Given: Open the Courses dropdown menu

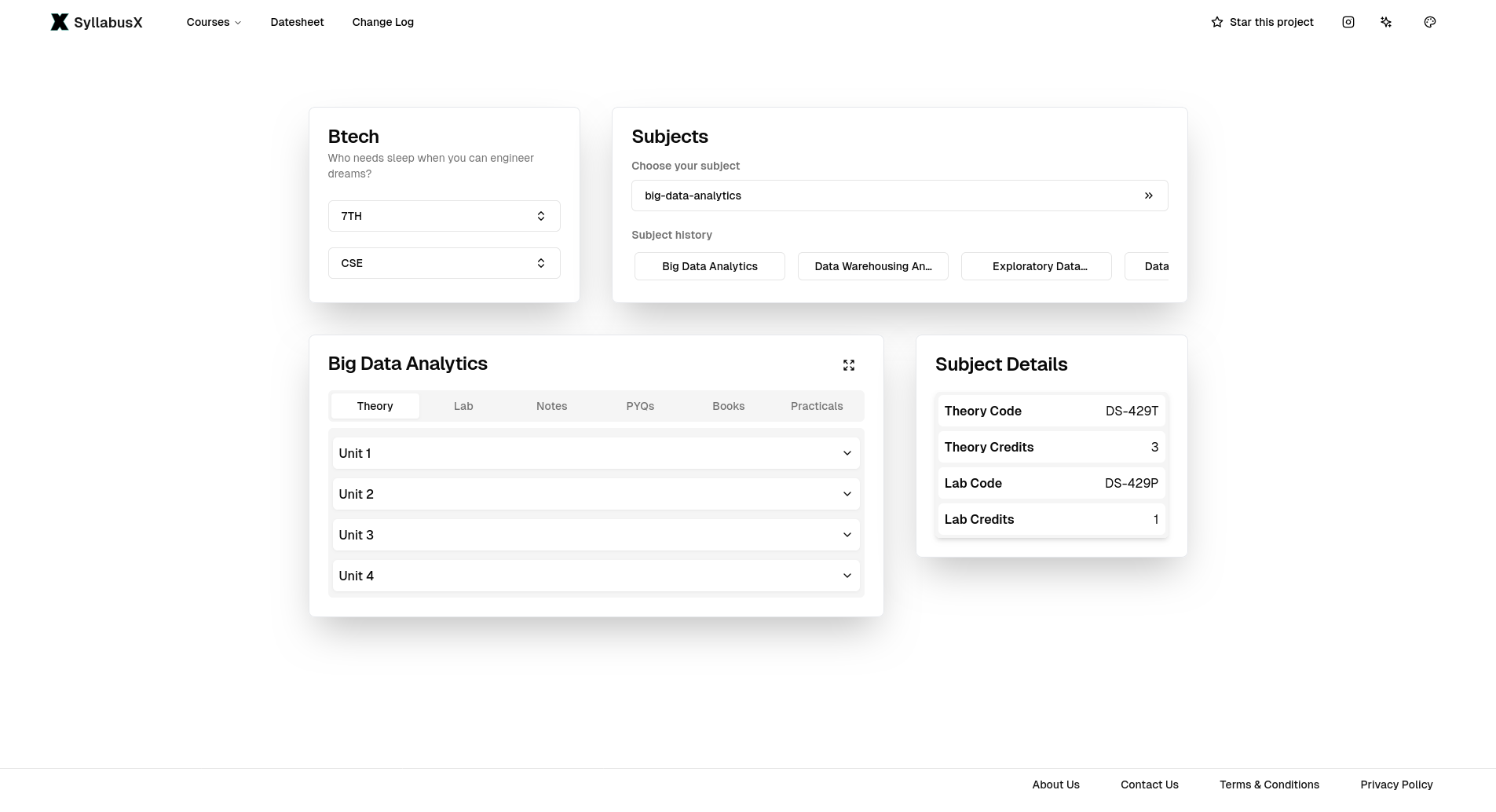Looking at the screenshot, I should click(x=214, y=22).
